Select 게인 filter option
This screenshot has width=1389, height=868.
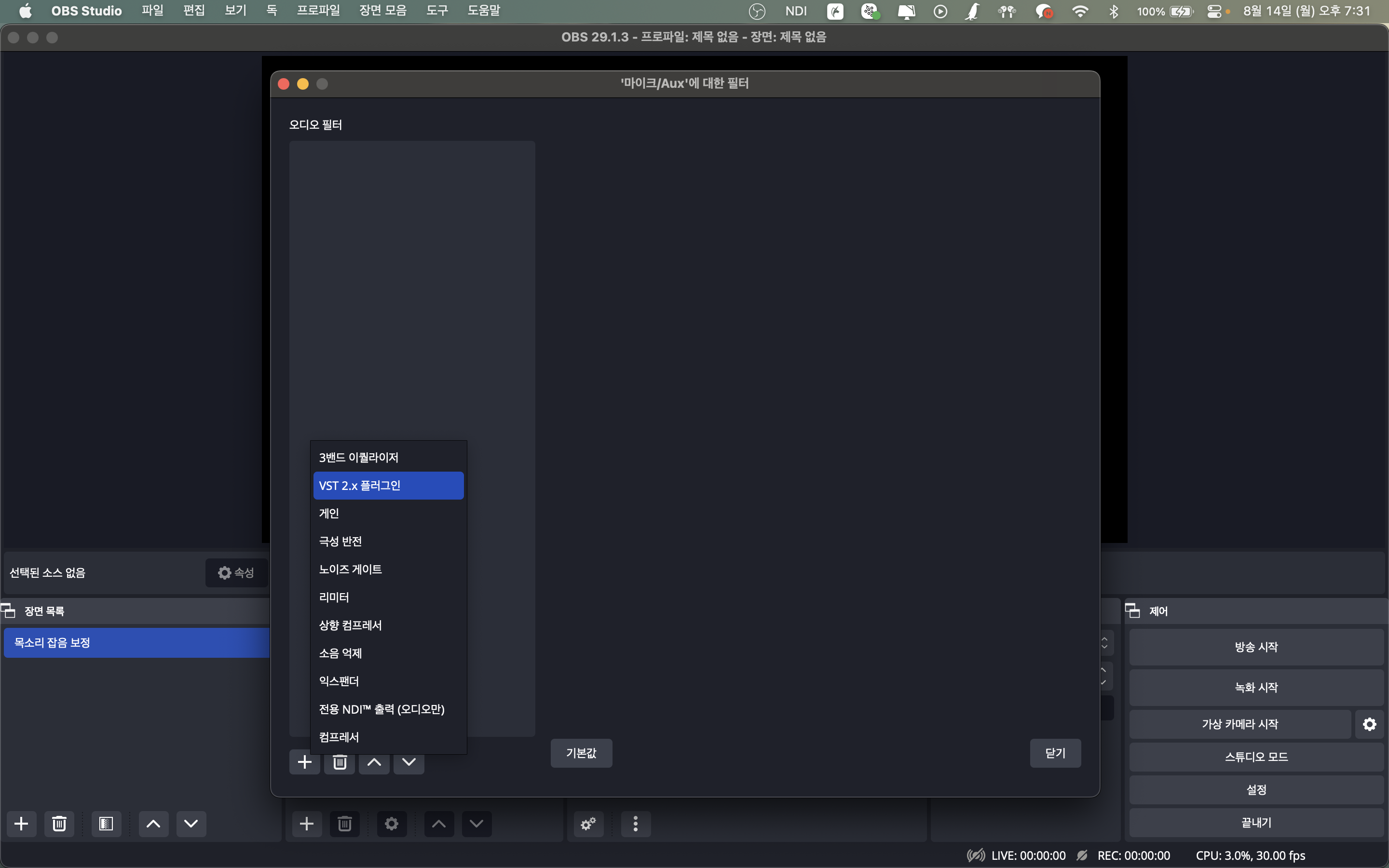389,513
